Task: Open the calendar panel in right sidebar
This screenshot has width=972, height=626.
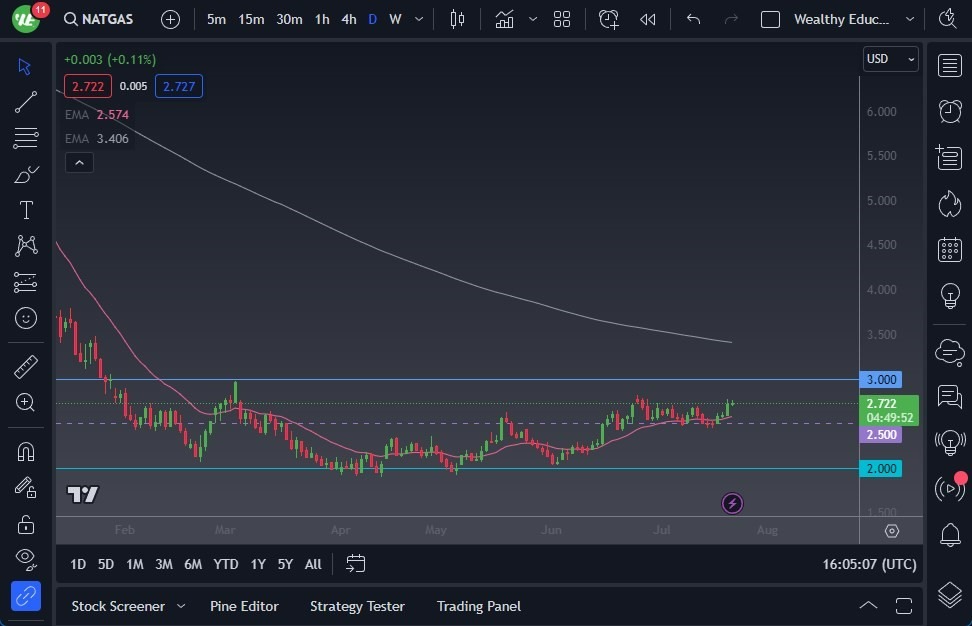Action: (x=949, y=250)
